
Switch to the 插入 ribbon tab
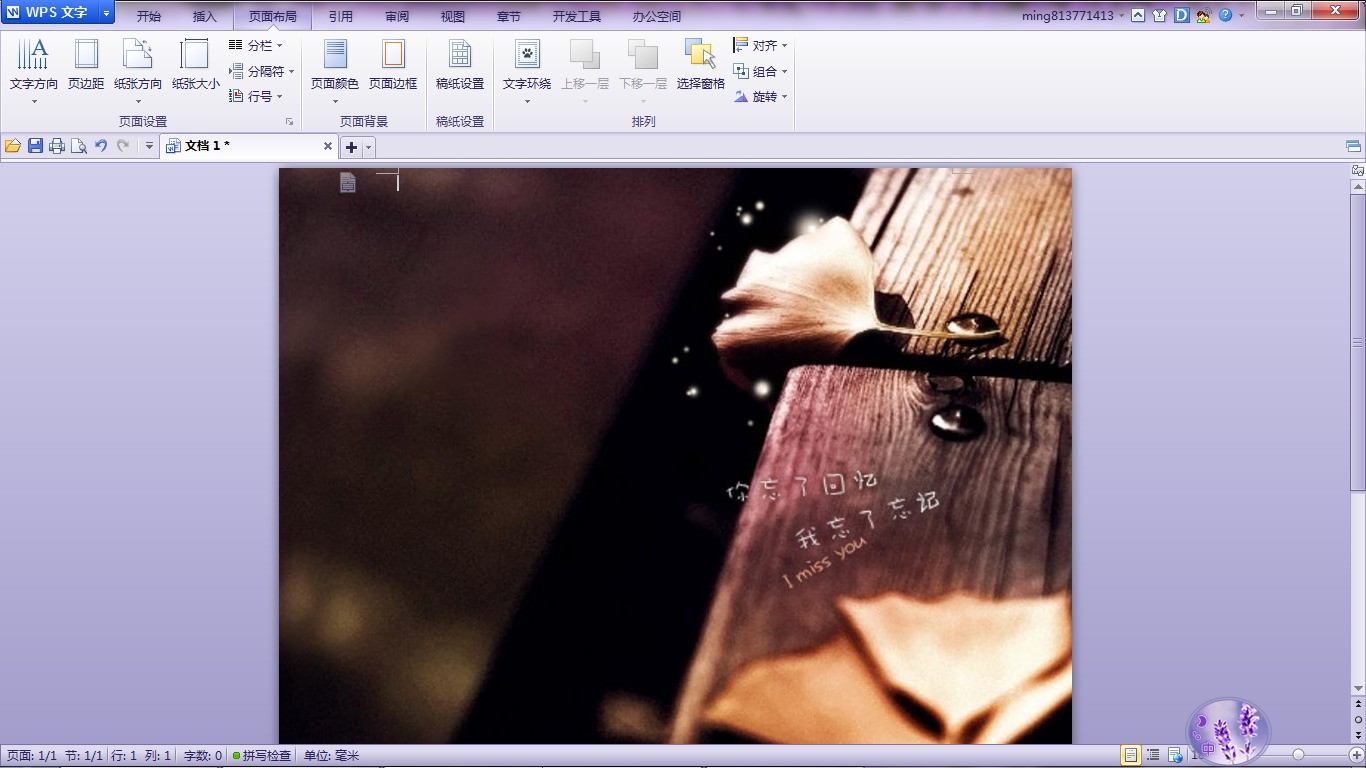[205, 17]
